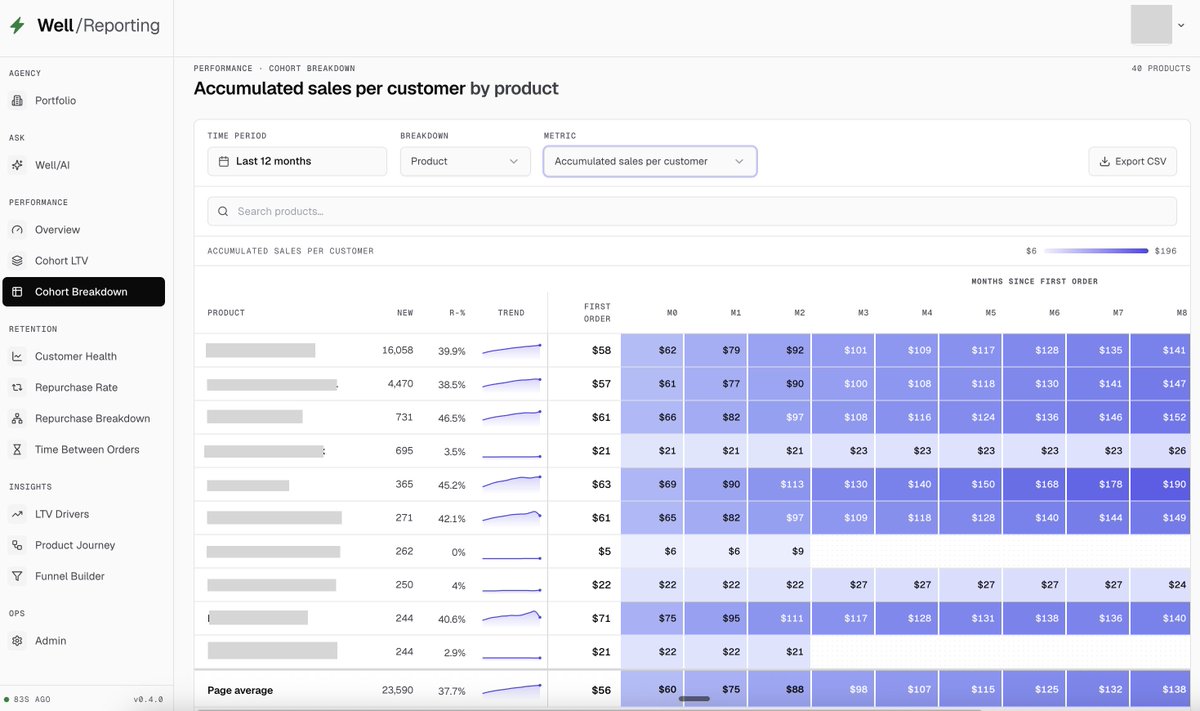Viewport: 1200px width, 711px height.
Task: Open the Well/AI assistant page
Action: tap(84, 165)
